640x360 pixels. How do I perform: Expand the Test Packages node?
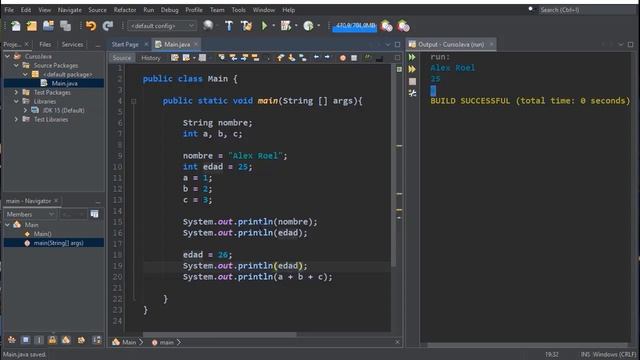pyautogui.click(x=16, y=92)
